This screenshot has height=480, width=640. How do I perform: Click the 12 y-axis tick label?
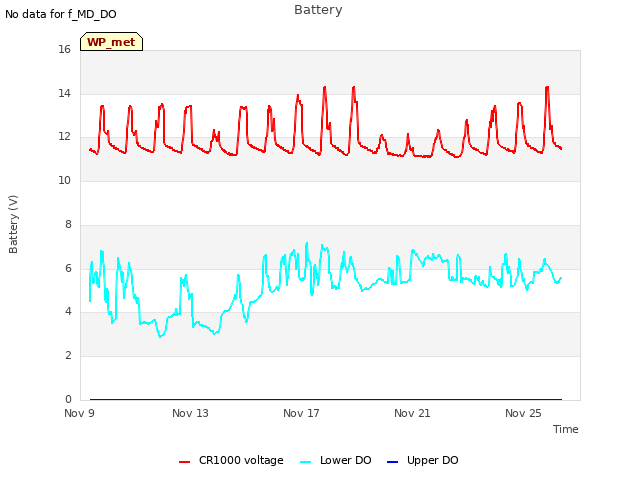[64, 137]
